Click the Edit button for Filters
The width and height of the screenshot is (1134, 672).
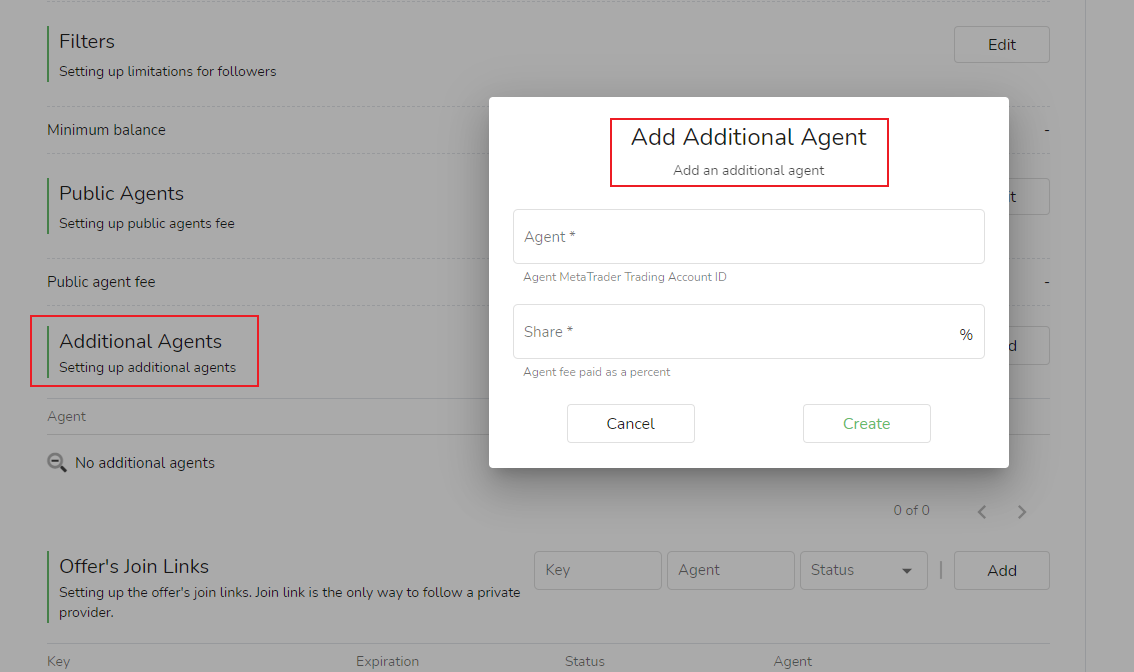pyautogui.click(x=1001, y=45)
